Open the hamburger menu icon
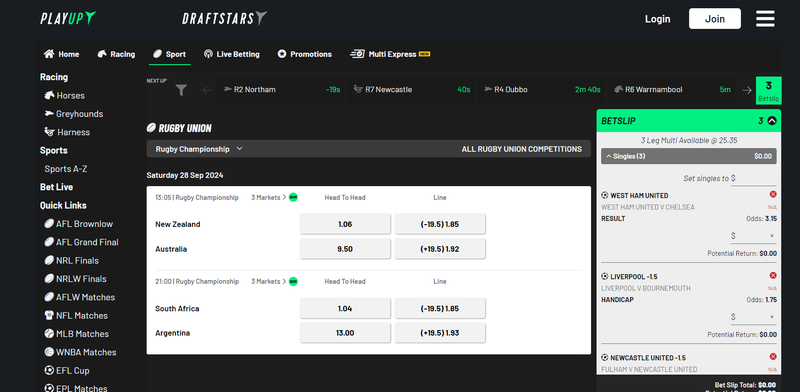Screen dimensions: 800x392 click(765, 19)
